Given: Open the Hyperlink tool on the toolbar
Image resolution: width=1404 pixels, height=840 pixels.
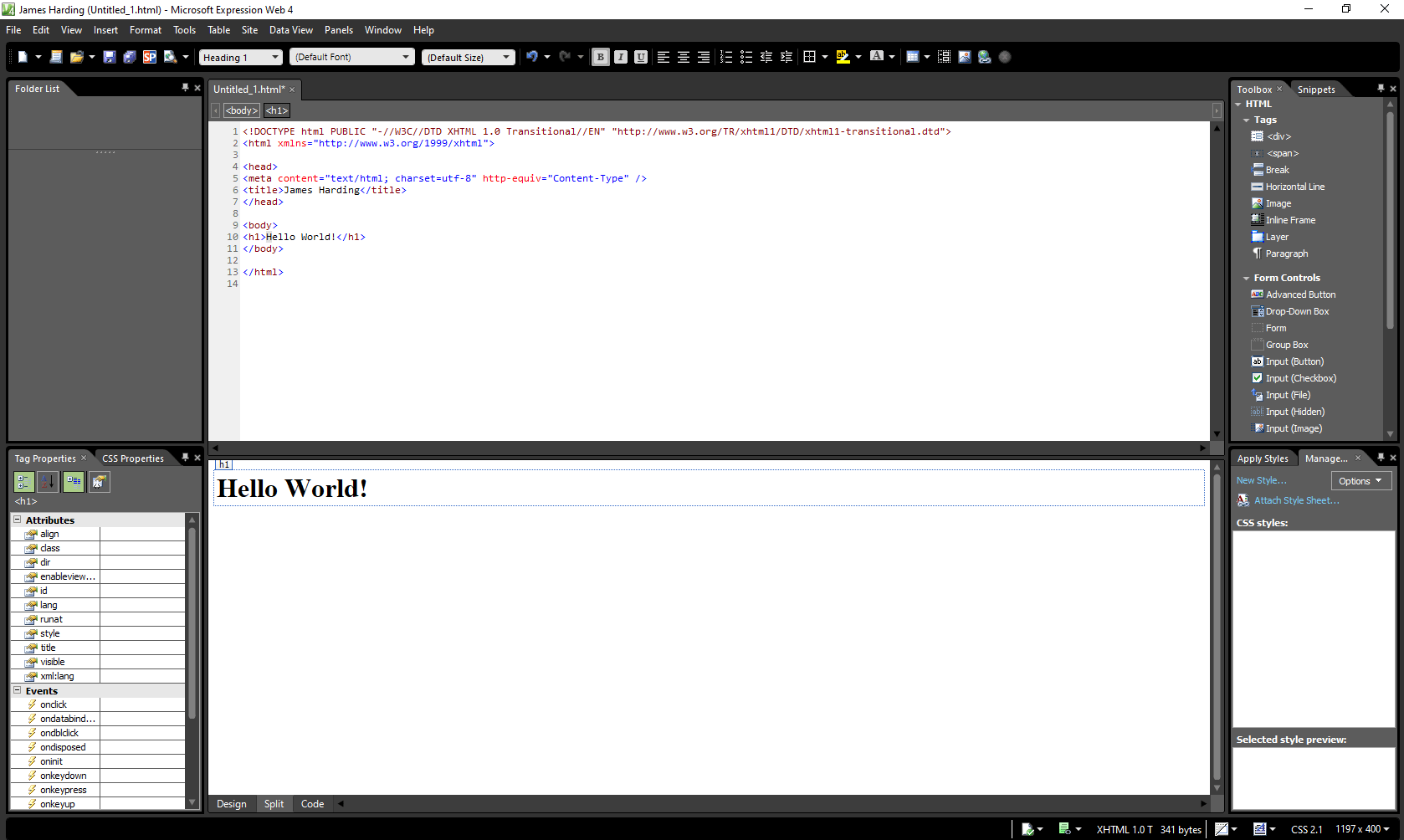Looking at the screenshot, I should (x=985, y=56).
